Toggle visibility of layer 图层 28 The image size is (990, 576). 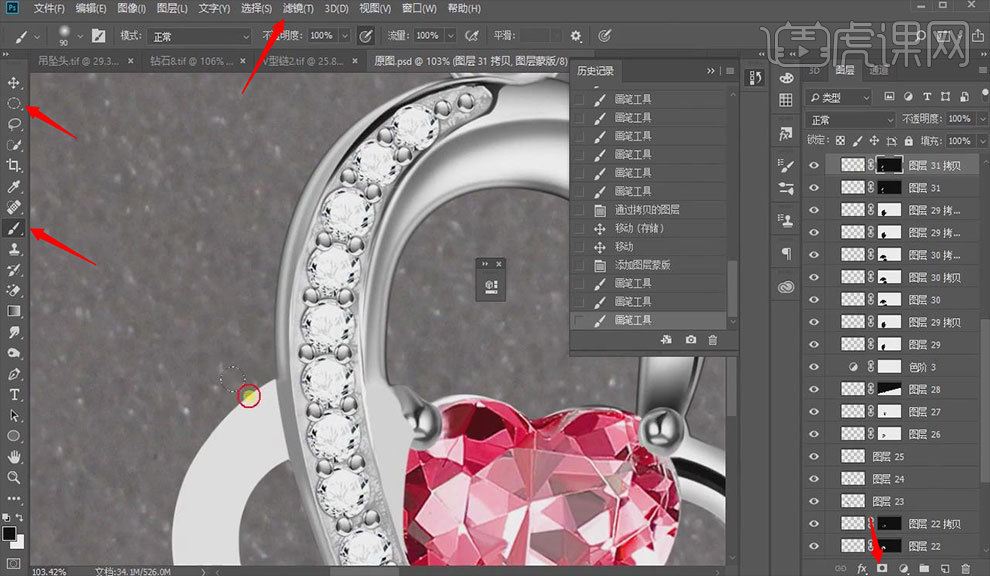click(x=814, y=389)
